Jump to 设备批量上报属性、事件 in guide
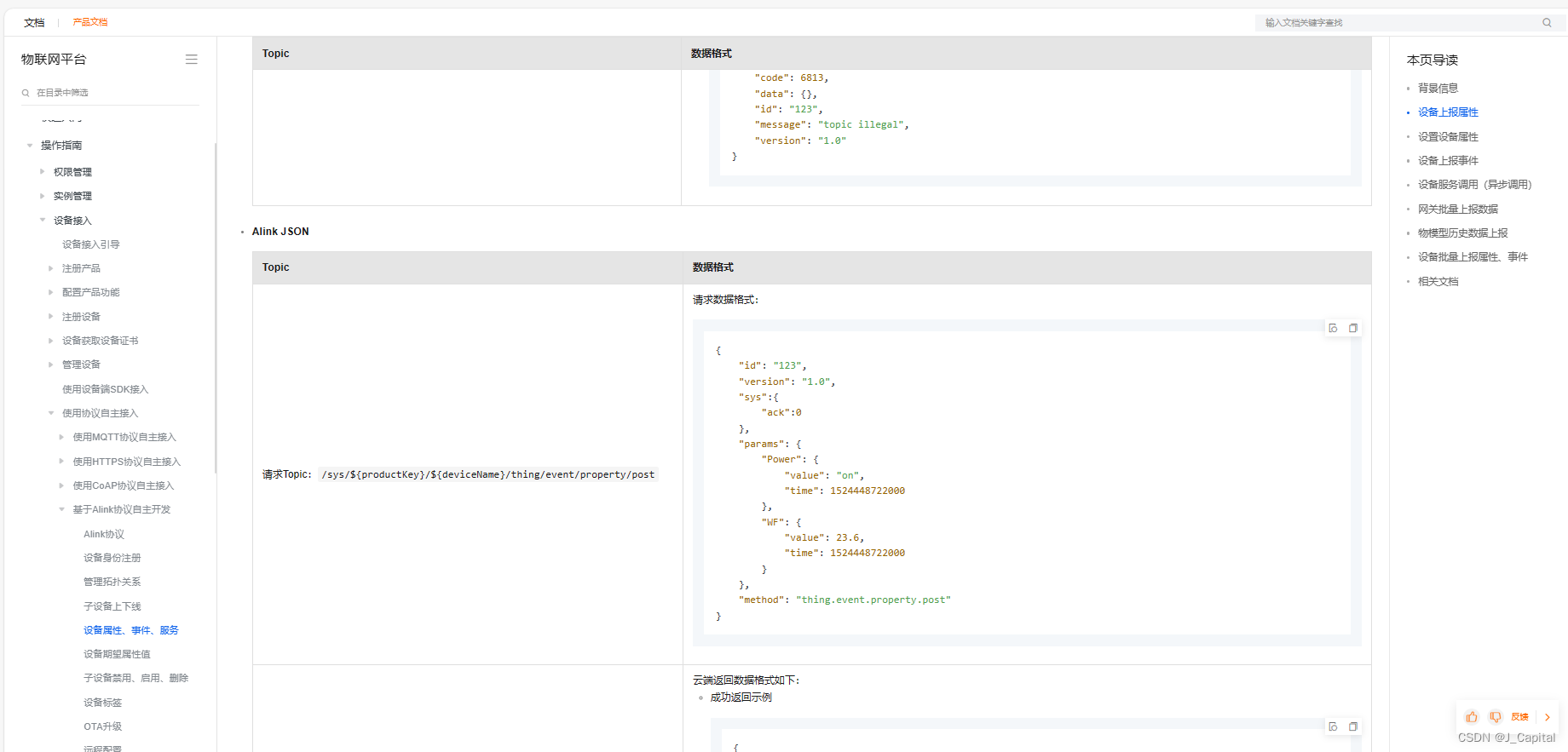Viewport: 1568px width, 752px height. click(x=1473, y=256)
